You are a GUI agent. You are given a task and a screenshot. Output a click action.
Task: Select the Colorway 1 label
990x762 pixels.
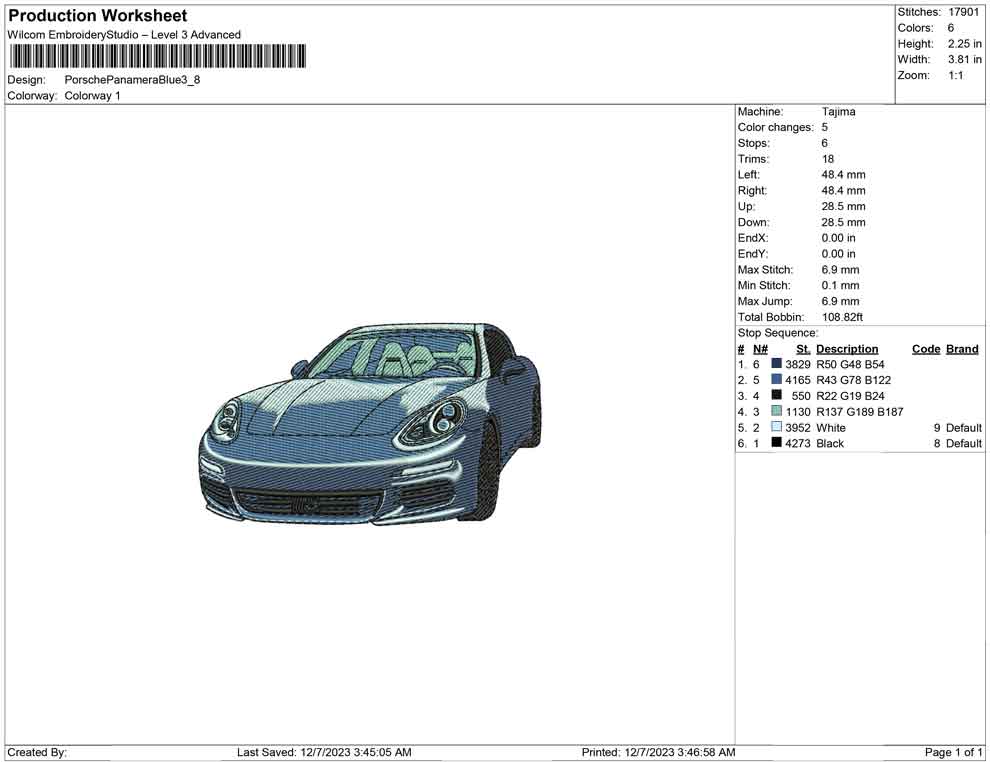[x=90, y=95]
